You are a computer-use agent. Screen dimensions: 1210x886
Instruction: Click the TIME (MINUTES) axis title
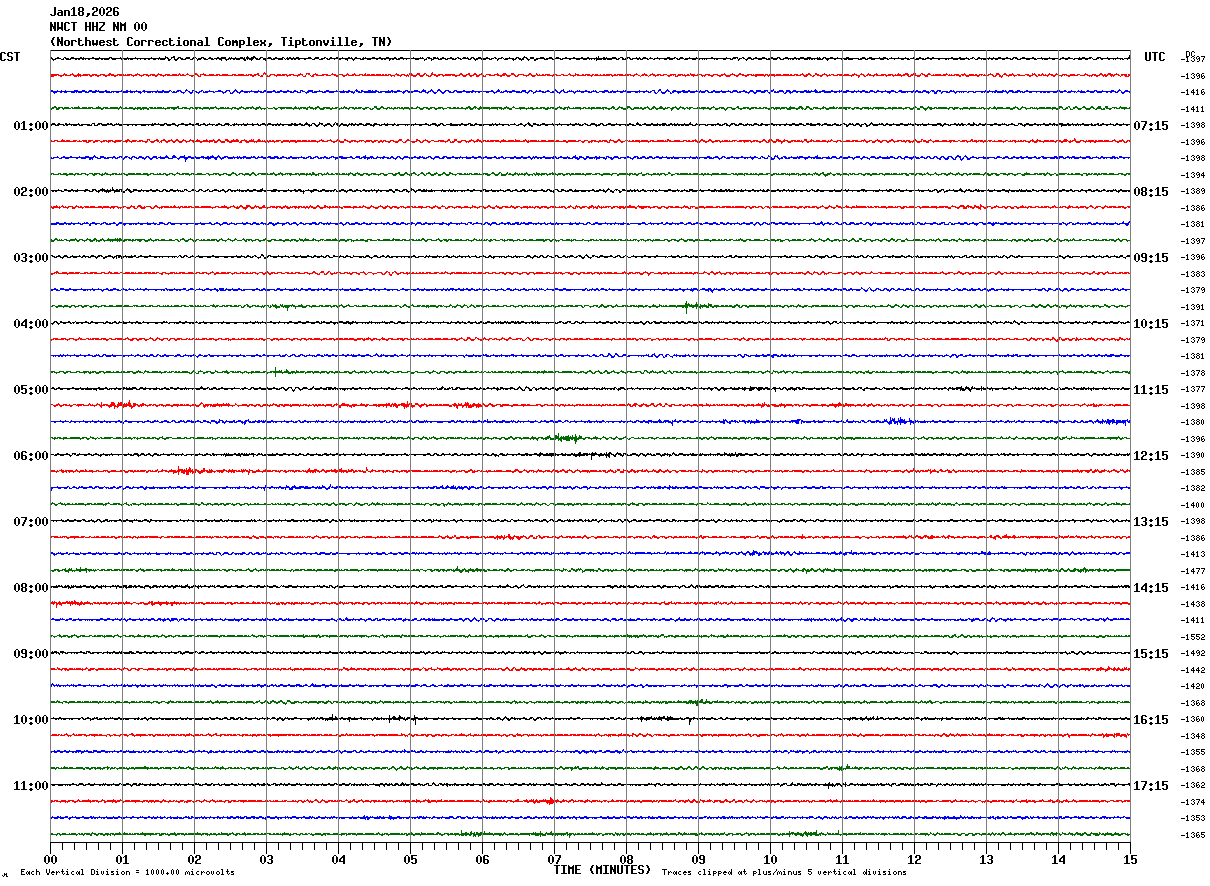602,870
